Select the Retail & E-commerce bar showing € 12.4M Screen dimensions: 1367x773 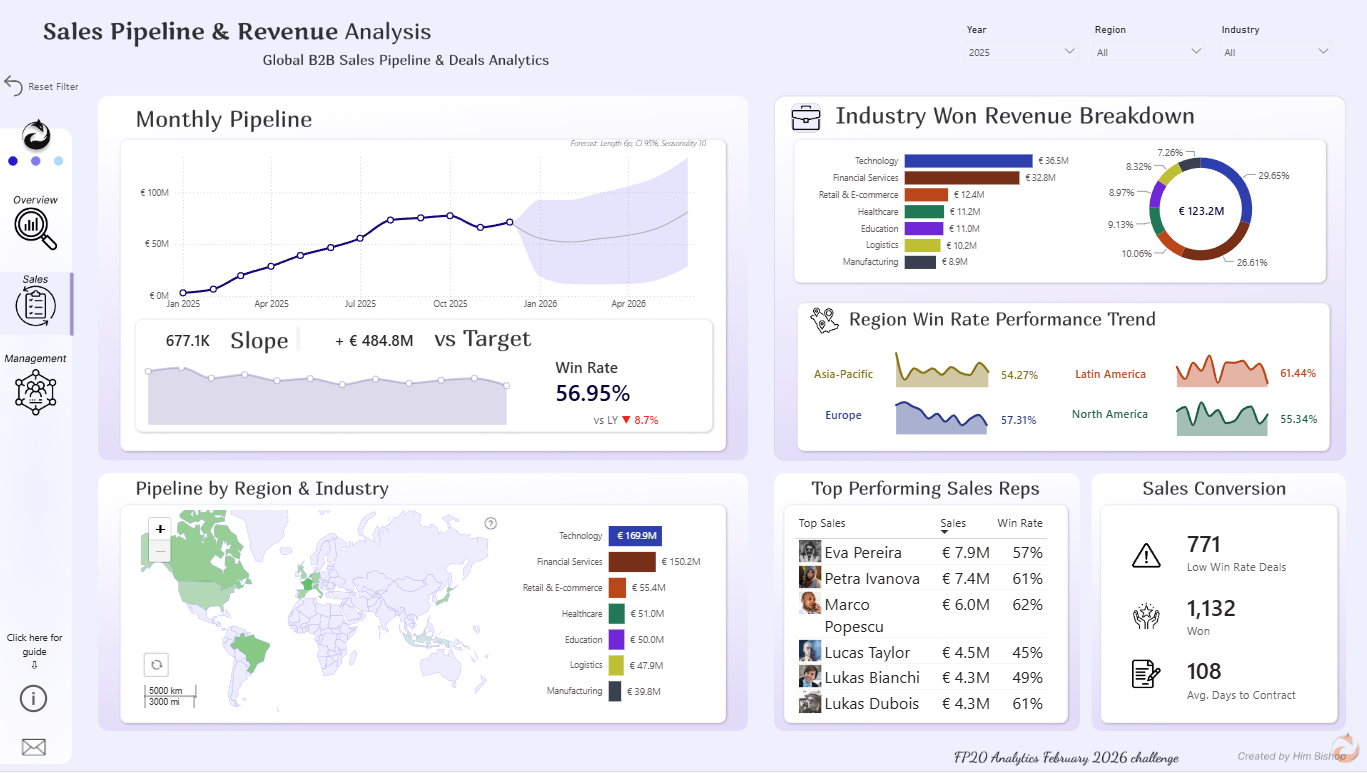926,195
